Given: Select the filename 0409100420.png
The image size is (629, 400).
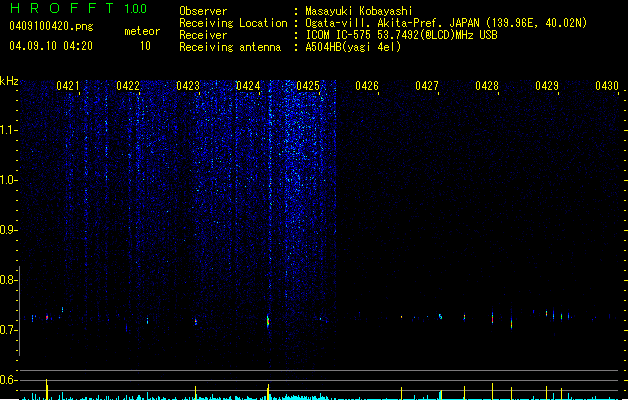Looking at the screenshot, I should coord(51,26).
